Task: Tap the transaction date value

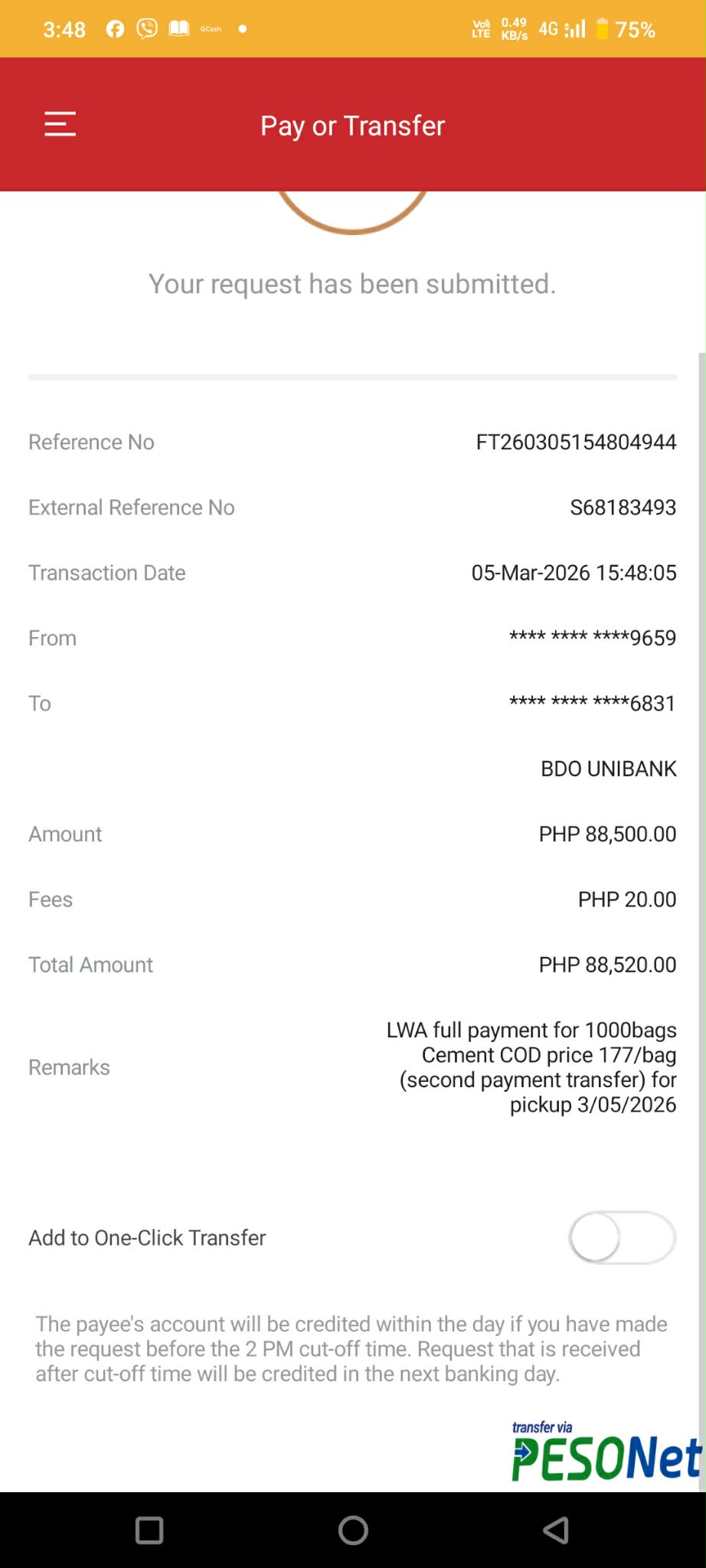Action: (x=574, y=573)
